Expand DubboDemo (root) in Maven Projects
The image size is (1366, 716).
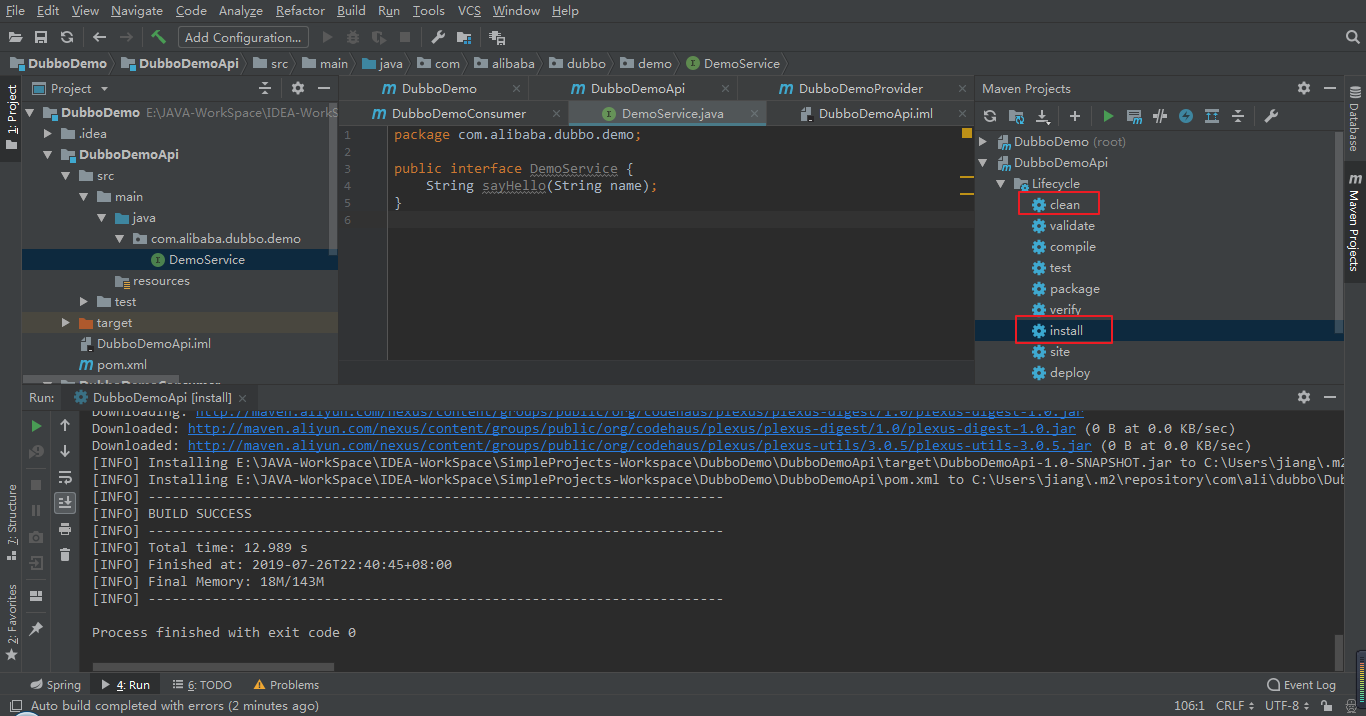coord(983,142)
